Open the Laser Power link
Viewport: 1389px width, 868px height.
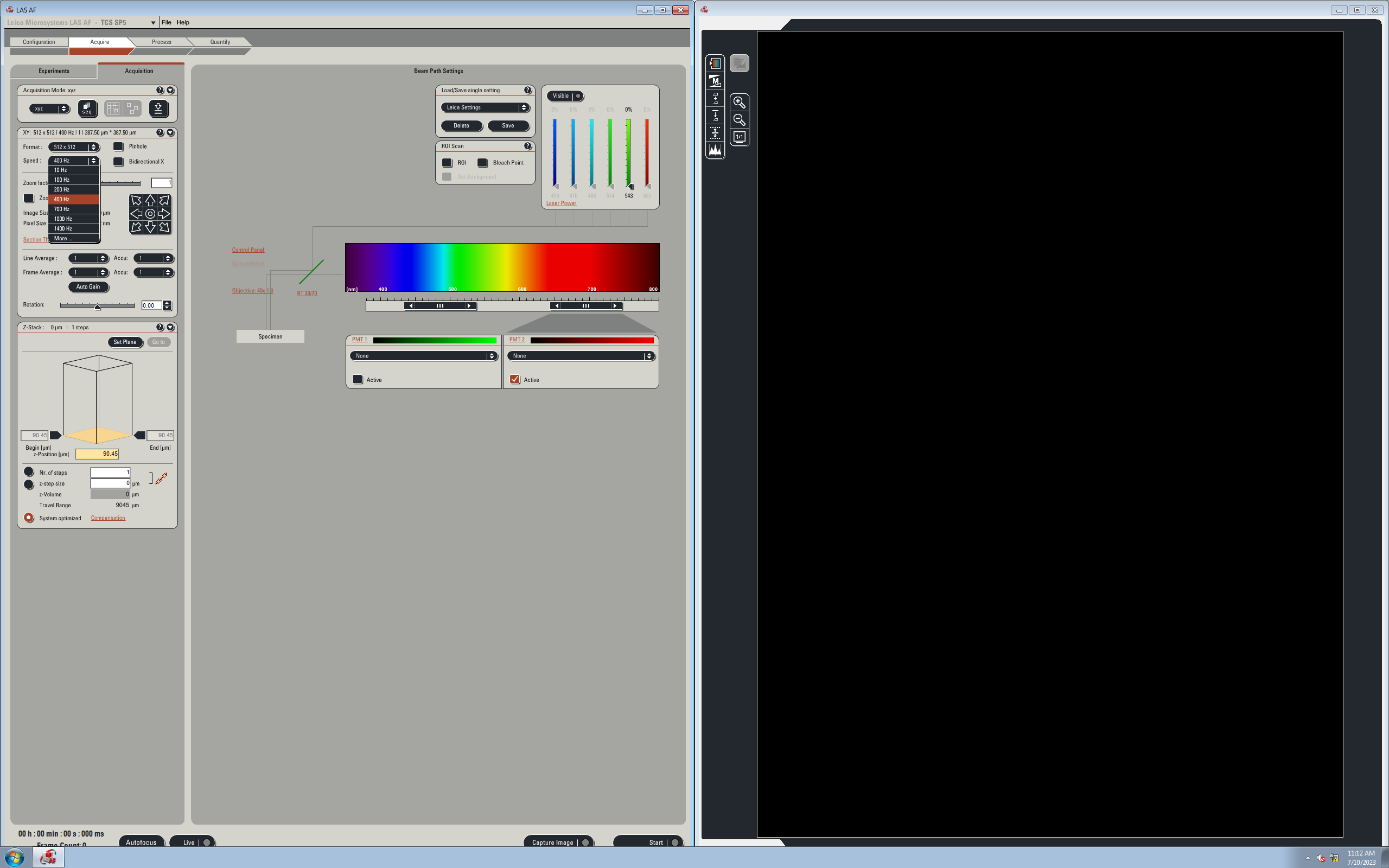pos(561,203)
